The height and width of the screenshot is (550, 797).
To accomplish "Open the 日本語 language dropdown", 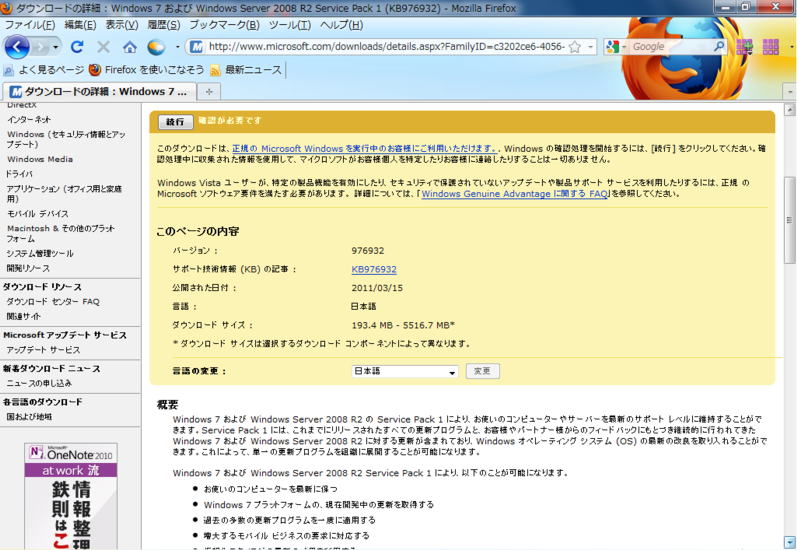I will (x=405, y=371).
